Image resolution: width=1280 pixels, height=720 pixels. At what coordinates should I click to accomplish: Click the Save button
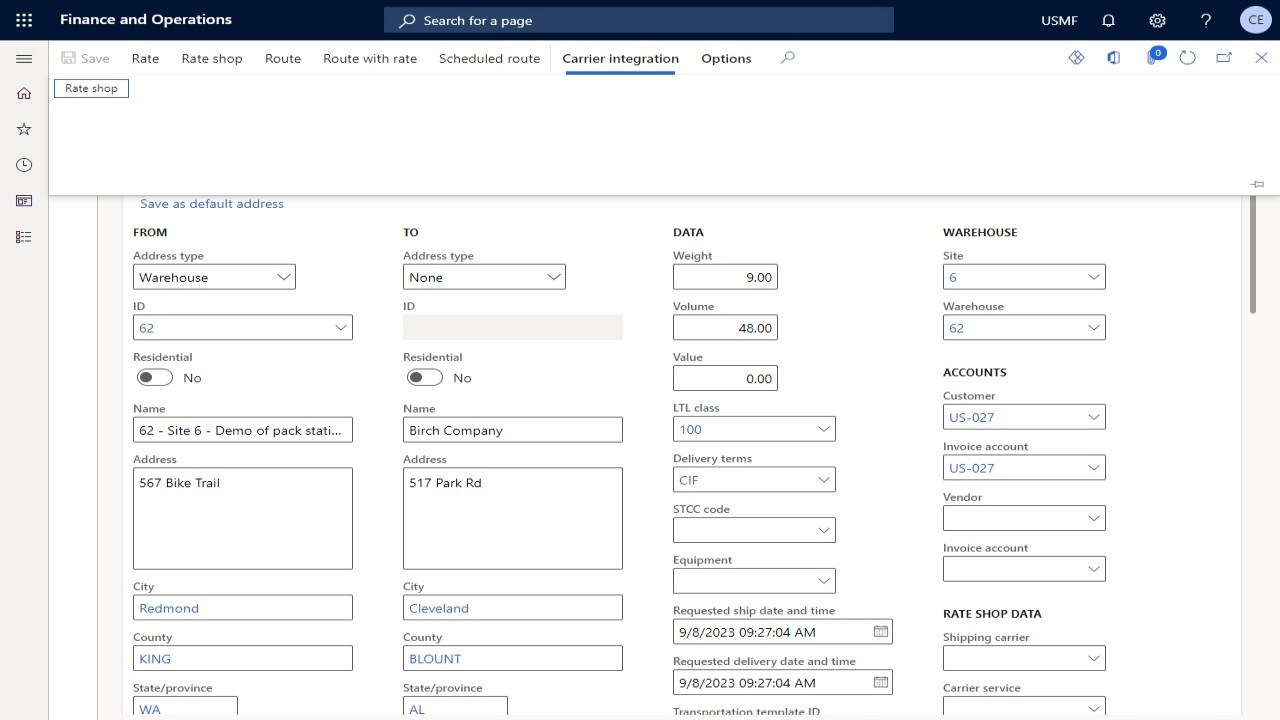tap(86, 58)
